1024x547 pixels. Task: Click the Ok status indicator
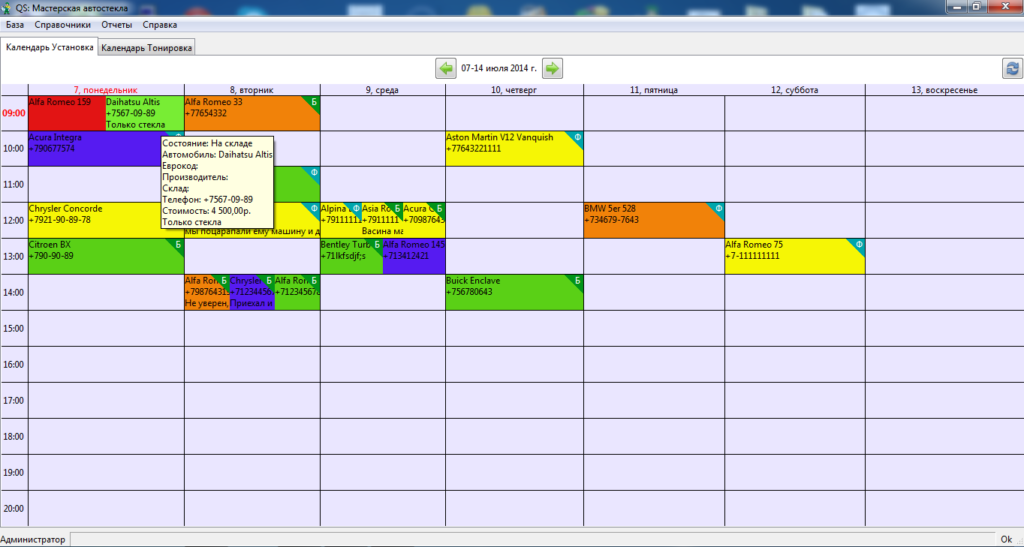[1006, 539]
